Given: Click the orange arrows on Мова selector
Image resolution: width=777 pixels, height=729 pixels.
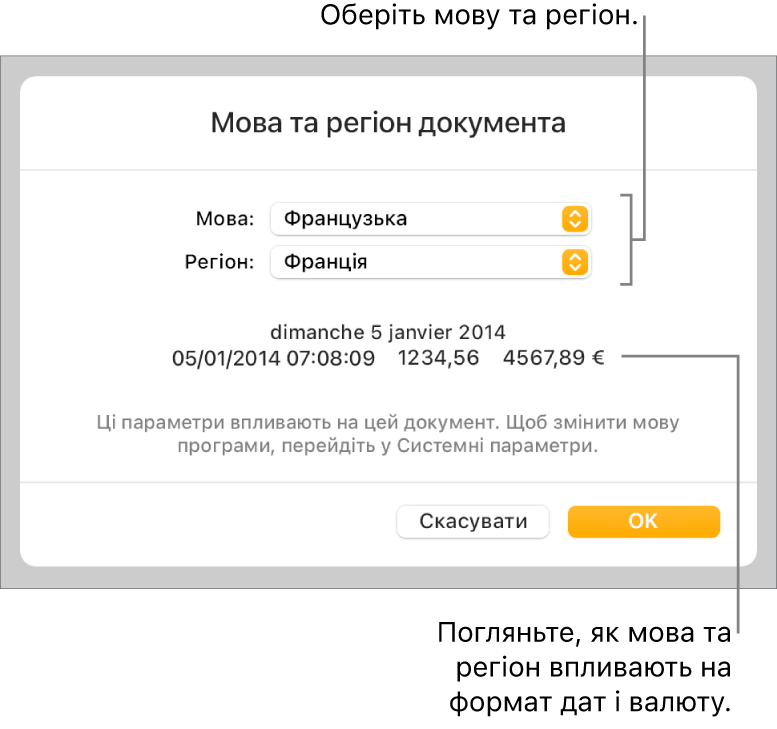Looking at the screenshot, I should coord(575,219).
